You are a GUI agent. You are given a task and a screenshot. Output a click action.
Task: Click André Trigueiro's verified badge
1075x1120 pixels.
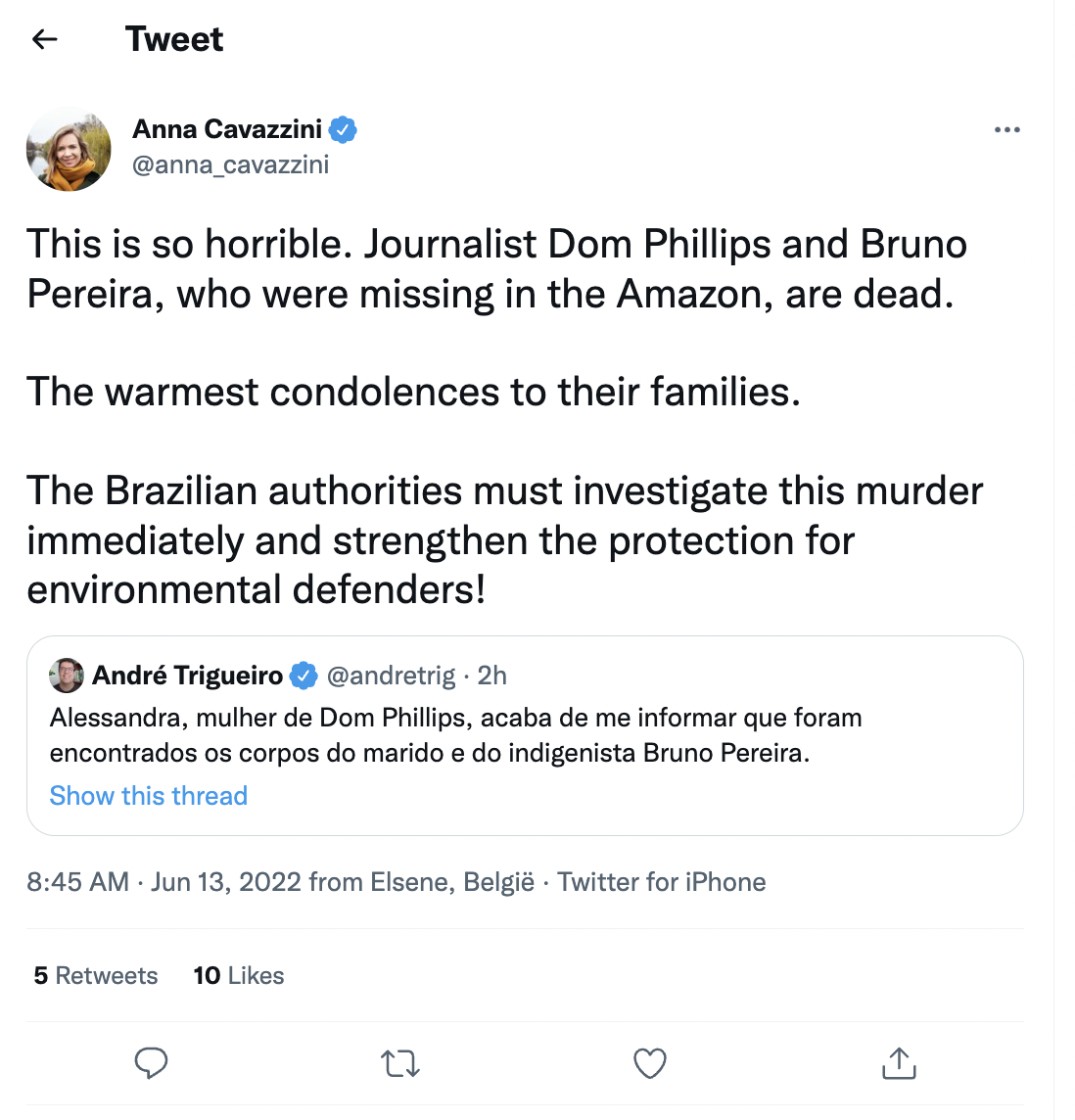click(x=304, y=676)
